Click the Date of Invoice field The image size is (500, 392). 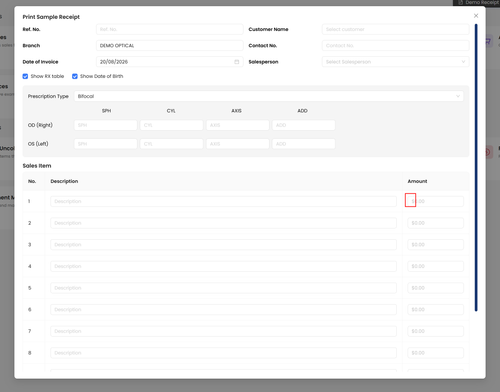point(170,62)
